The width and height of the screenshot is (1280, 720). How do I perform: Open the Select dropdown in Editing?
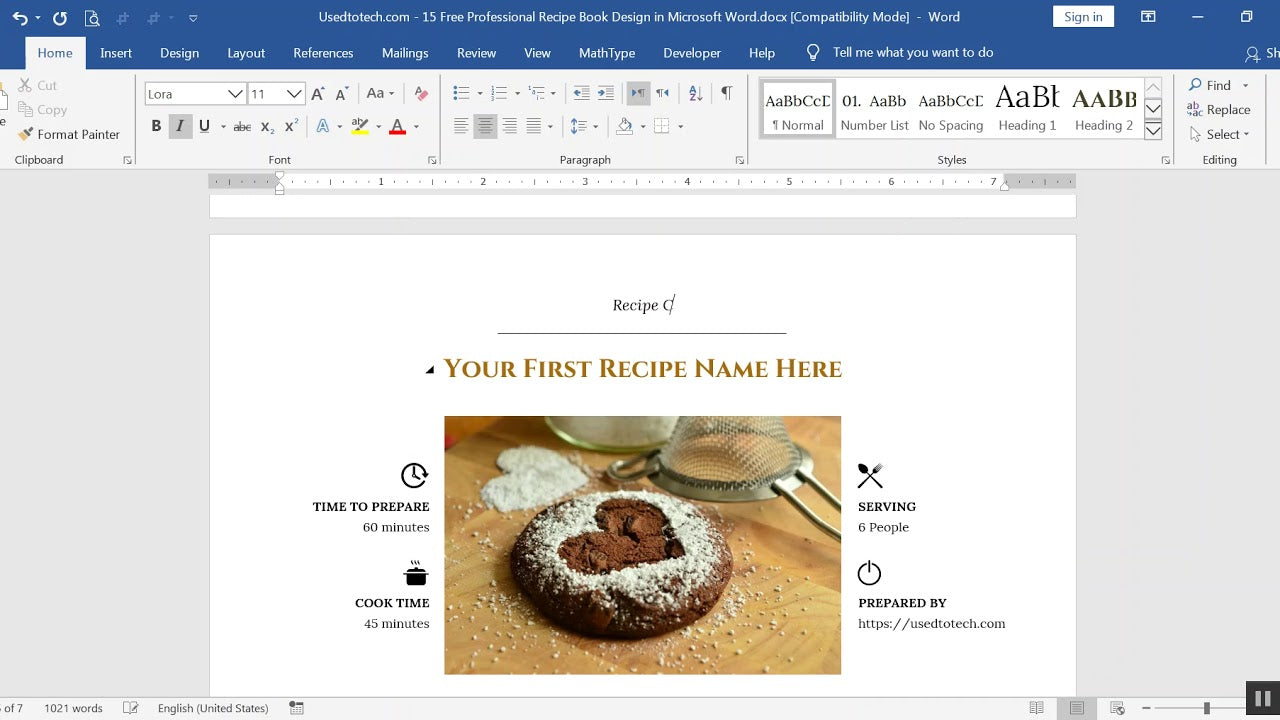click(x=1220, y=134)
